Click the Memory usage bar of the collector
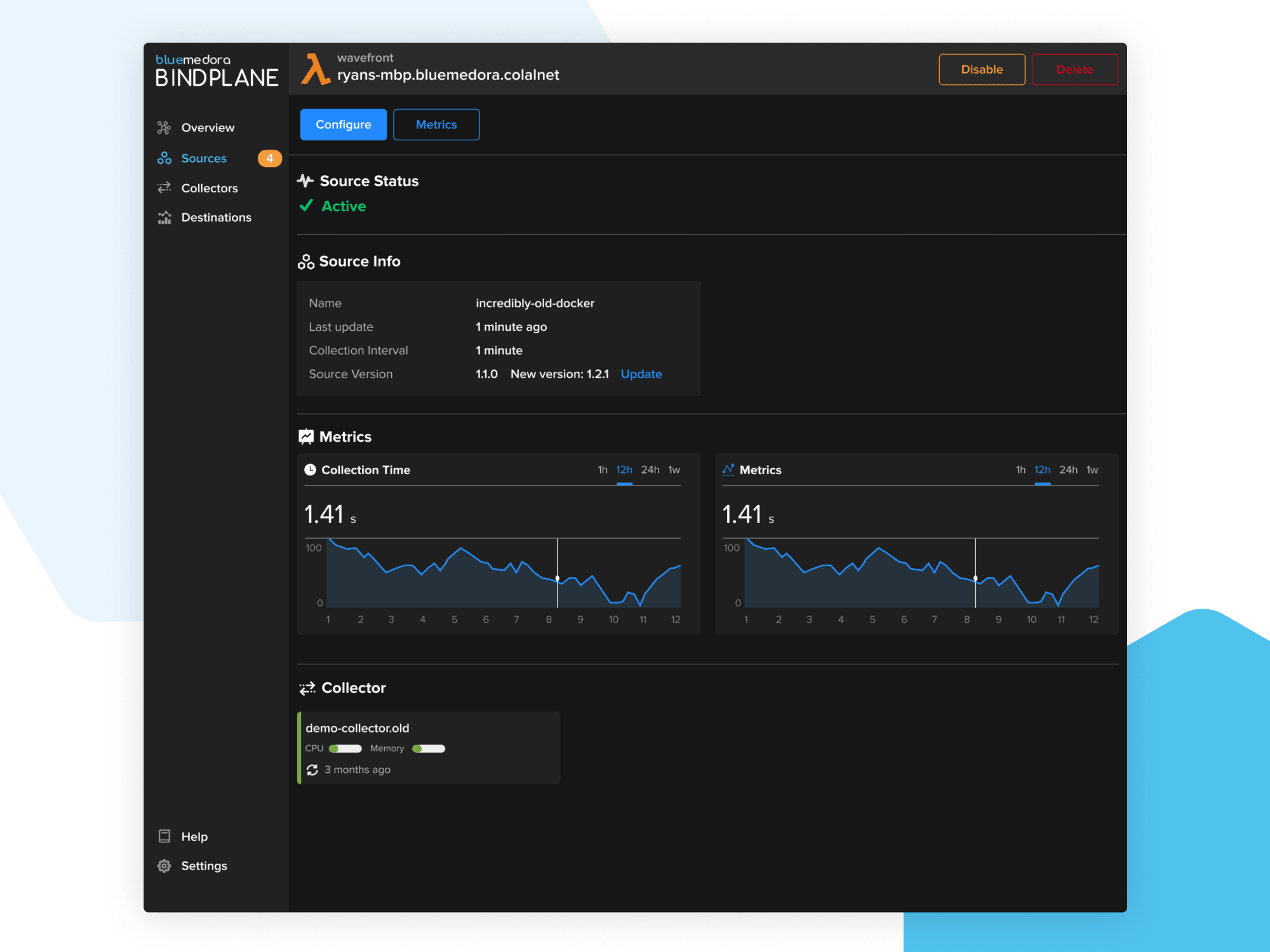The image size is (1270, 952). coord(429,749)
